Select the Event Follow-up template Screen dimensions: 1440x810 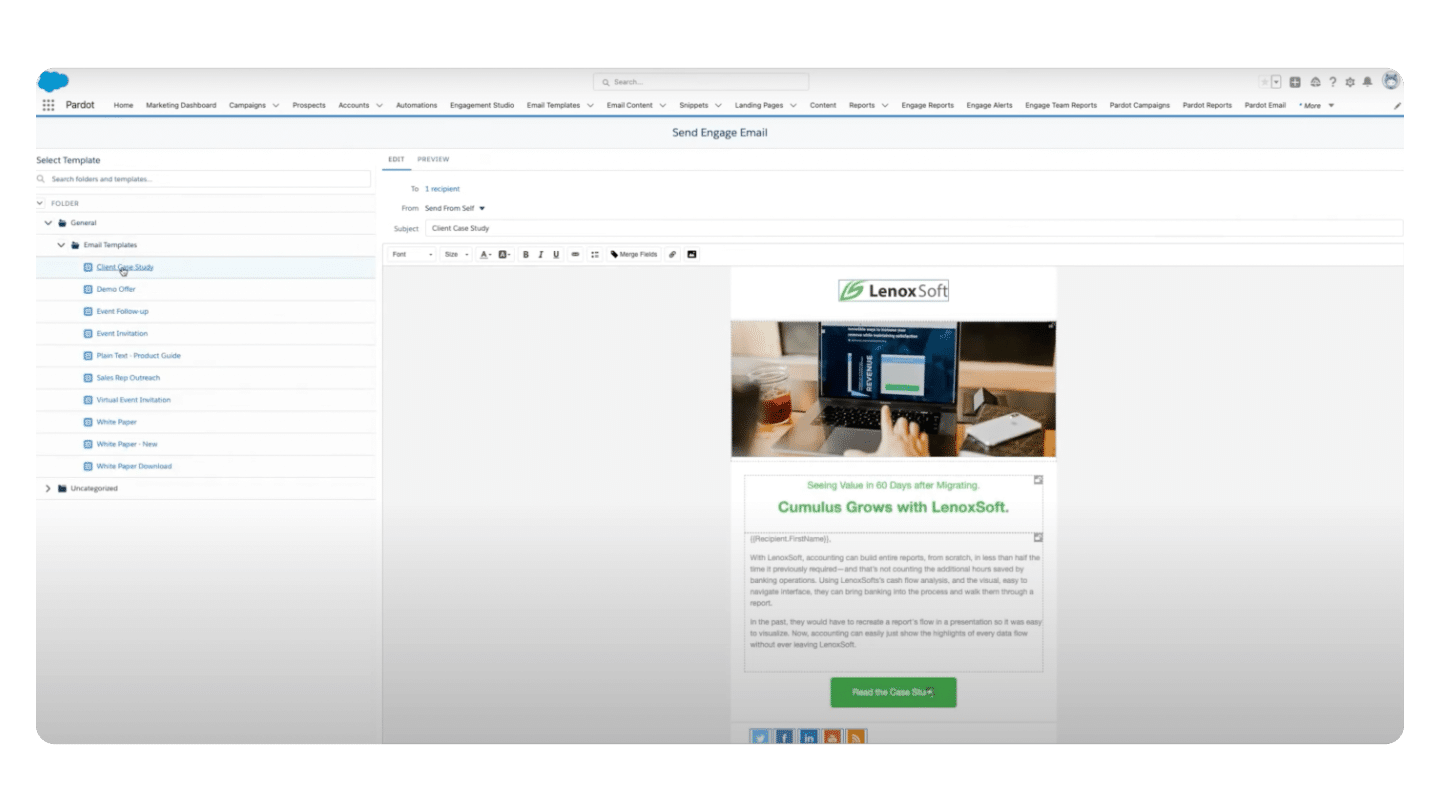(122, 311)
